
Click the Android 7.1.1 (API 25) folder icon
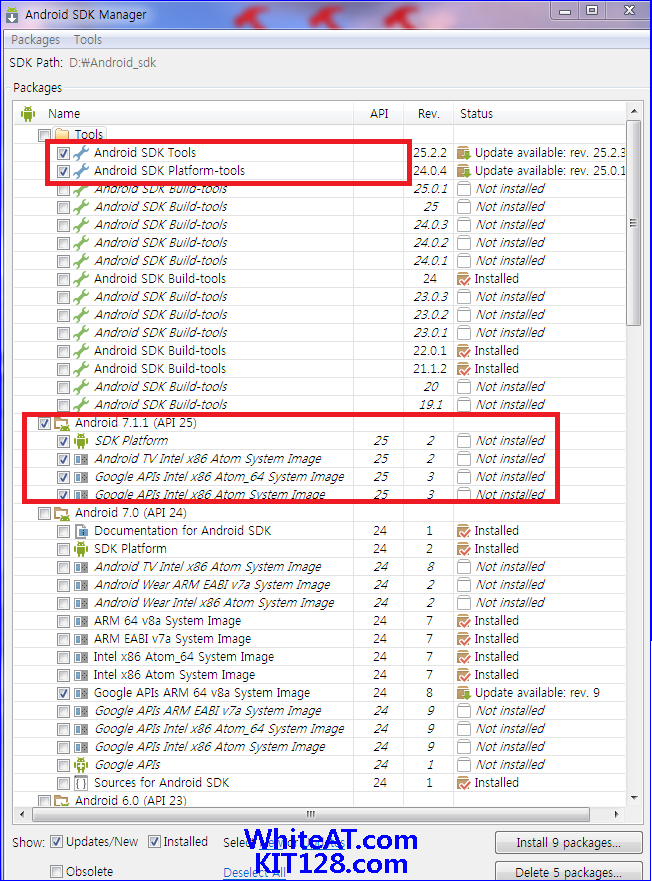(x=62, y=424)
